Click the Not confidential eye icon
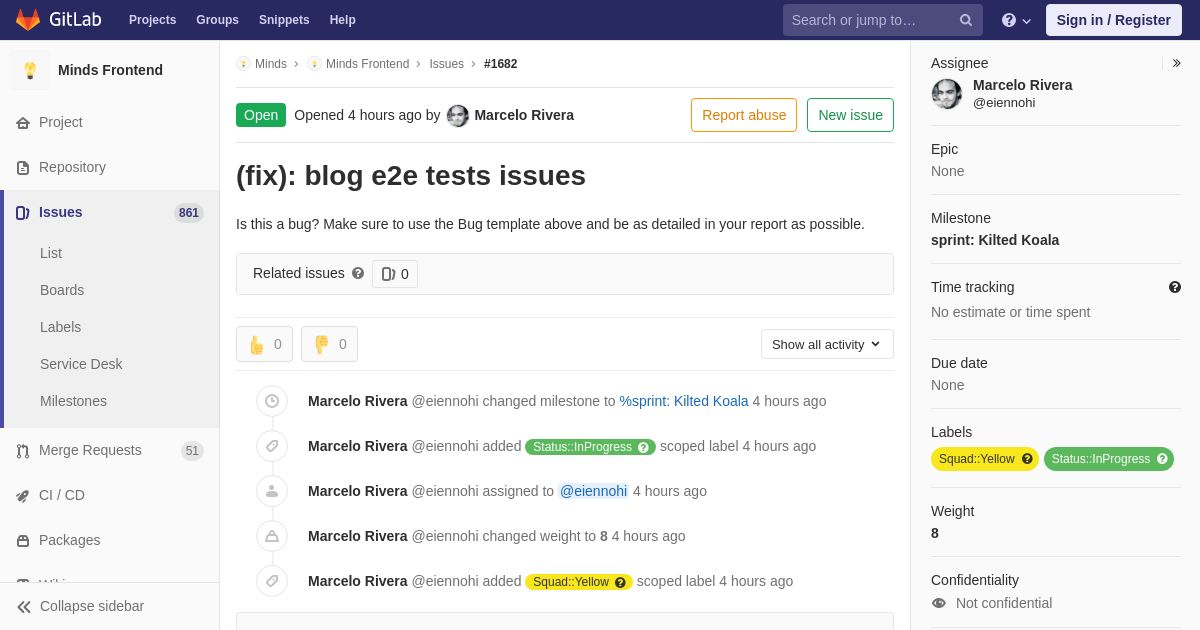Image resolution: width=1200 pixels, height=630 pixels. [x=939, y=603]
